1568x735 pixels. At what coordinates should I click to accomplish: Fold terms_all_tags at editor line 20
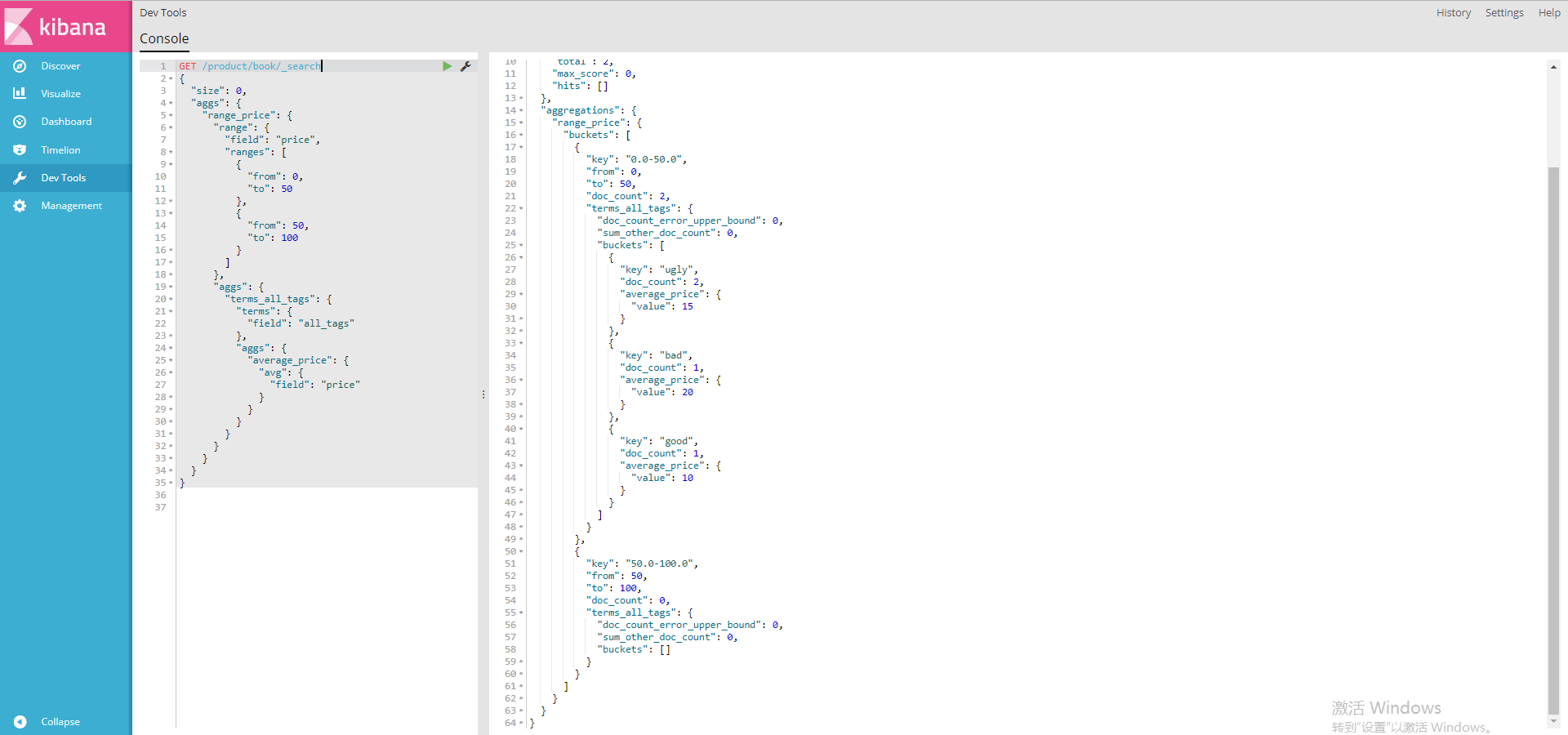tap(171, 299)
